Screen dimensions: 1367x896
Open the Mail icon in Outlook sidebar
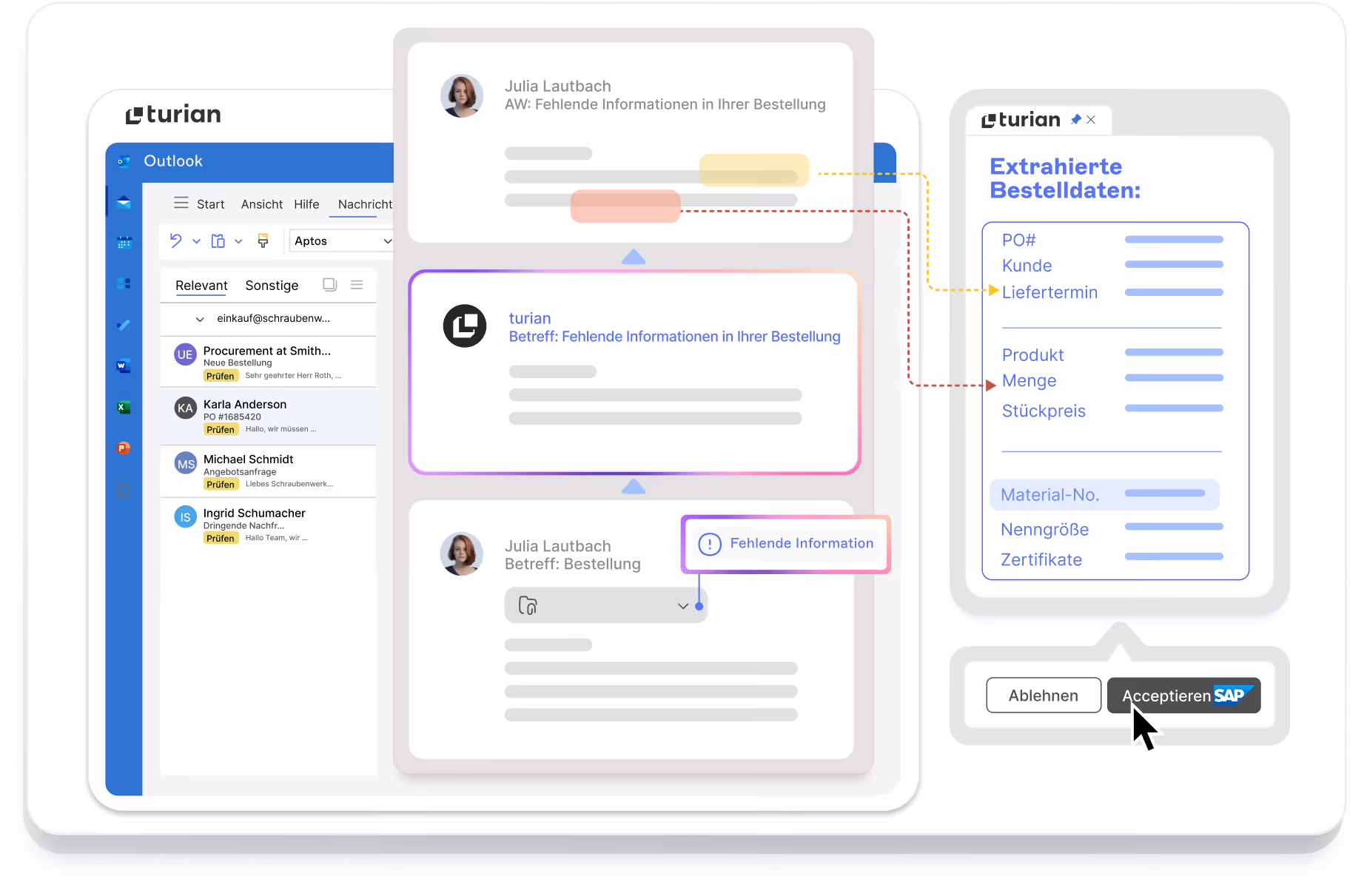point(124,203)
